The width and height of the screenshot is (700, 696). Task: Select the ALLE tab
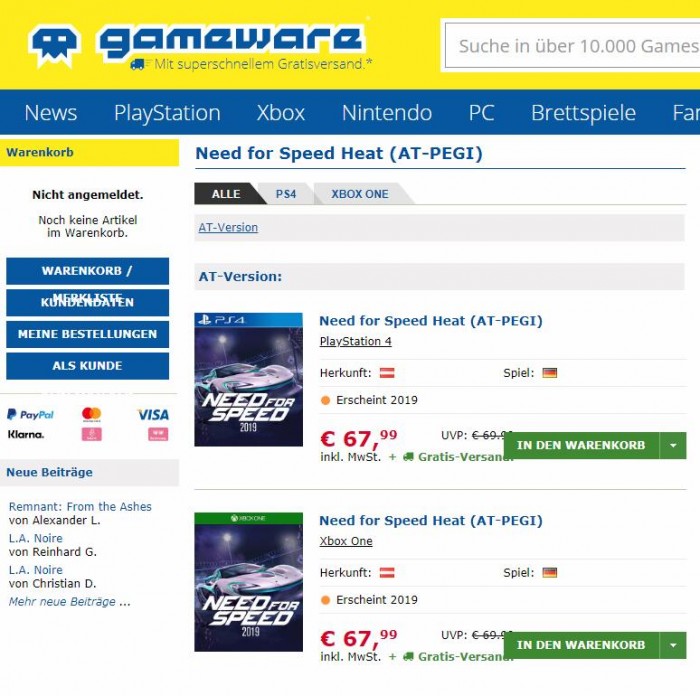(226, 194)
